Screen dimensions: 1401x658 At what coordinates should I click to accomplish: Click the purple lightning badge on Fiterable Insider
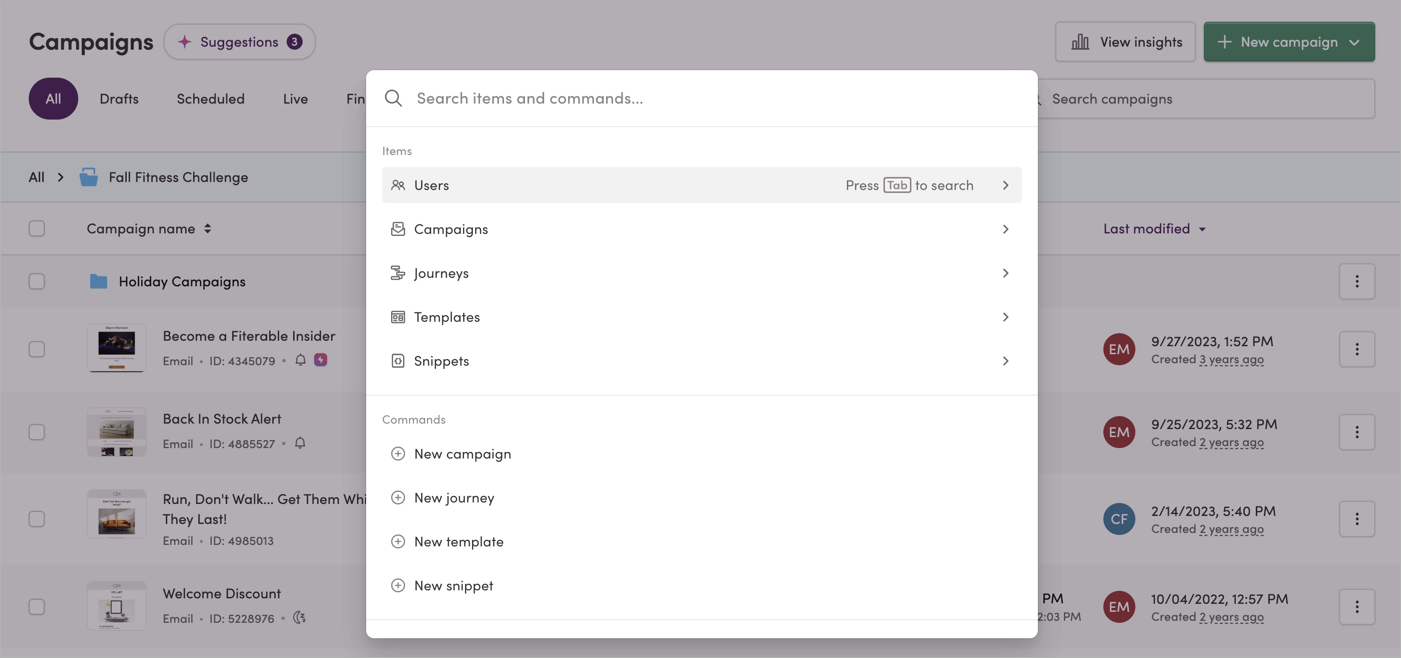[x=319, y=359]
